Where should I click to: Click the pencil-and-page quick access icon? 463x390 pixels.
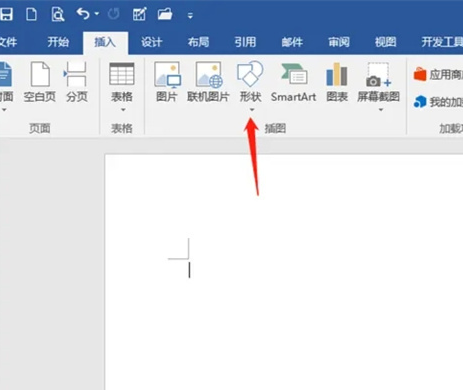tap(139, 14)
